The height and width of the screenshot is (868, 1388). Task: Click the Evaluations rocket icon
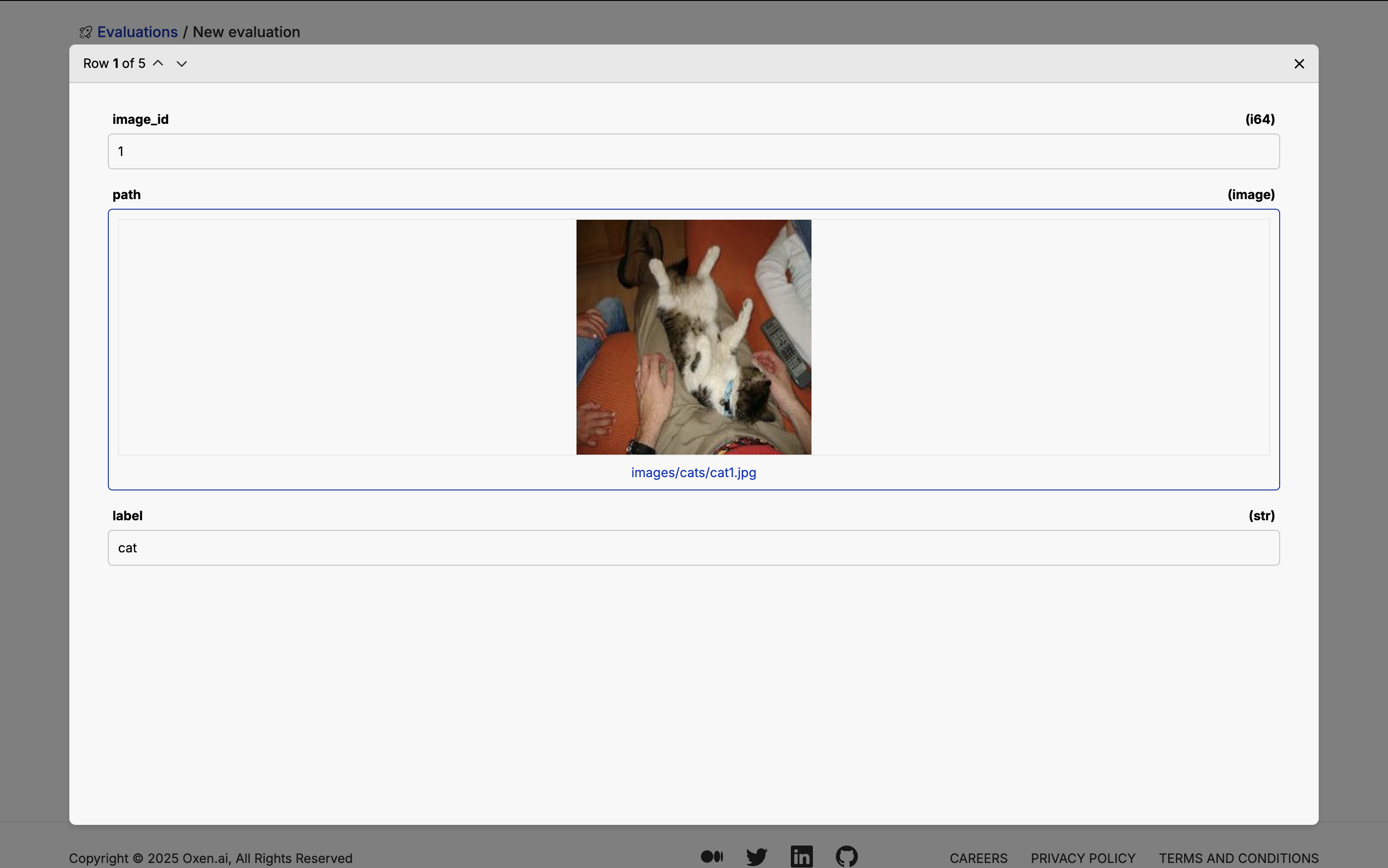tap(85, 32)
